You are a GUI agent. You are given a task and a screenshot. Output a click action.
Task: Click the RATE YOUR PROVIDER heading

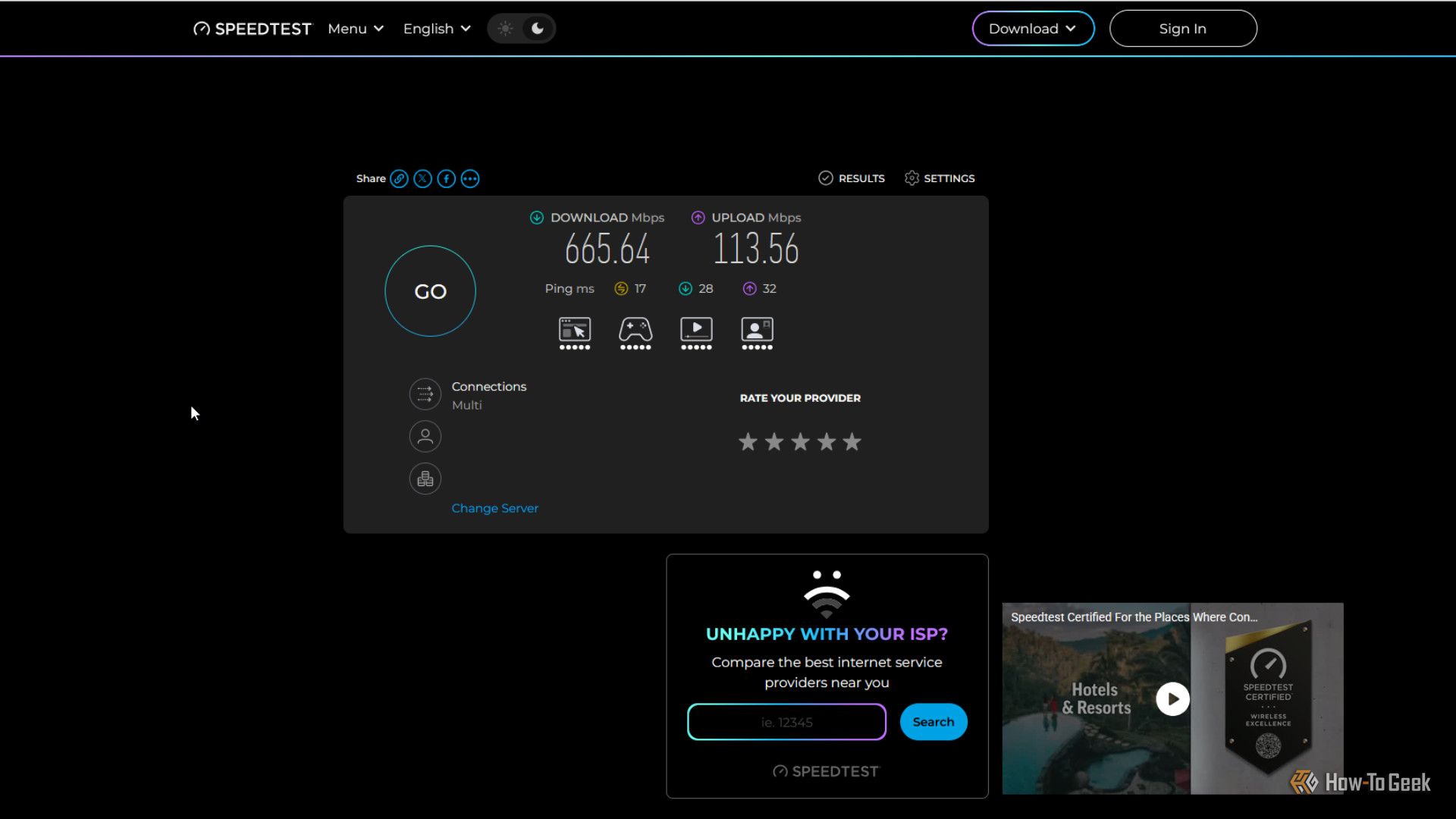pyautogui.click(x=800, y=398)
